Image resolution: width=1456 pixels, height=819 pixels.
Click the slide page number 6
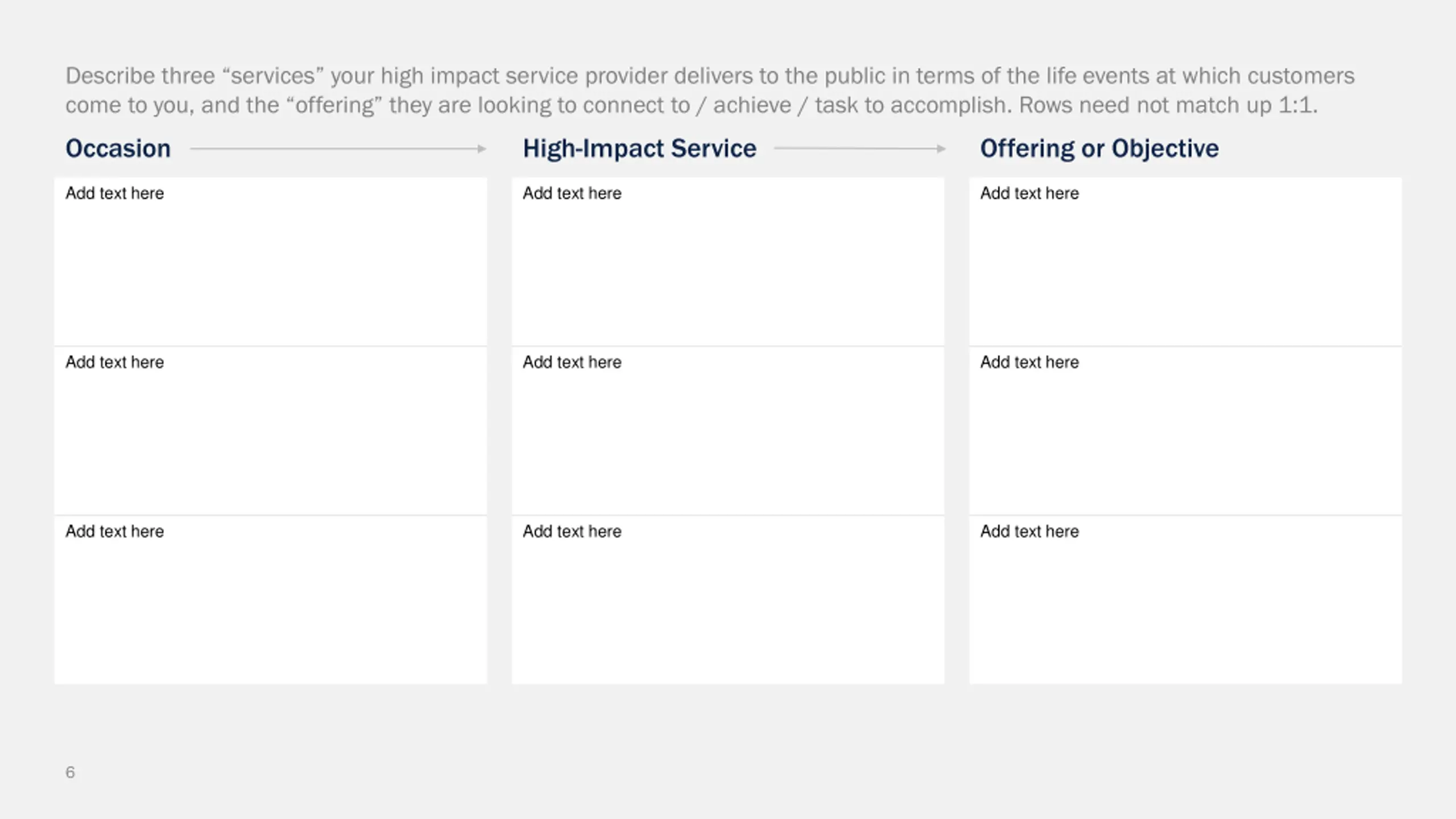70,772
